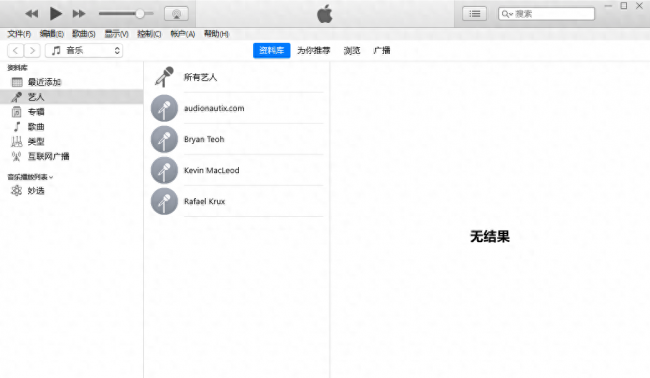Viewport: 650px width, 378px height.
Task: Switch to the 浏览 tab
Action: pos(352,51)
